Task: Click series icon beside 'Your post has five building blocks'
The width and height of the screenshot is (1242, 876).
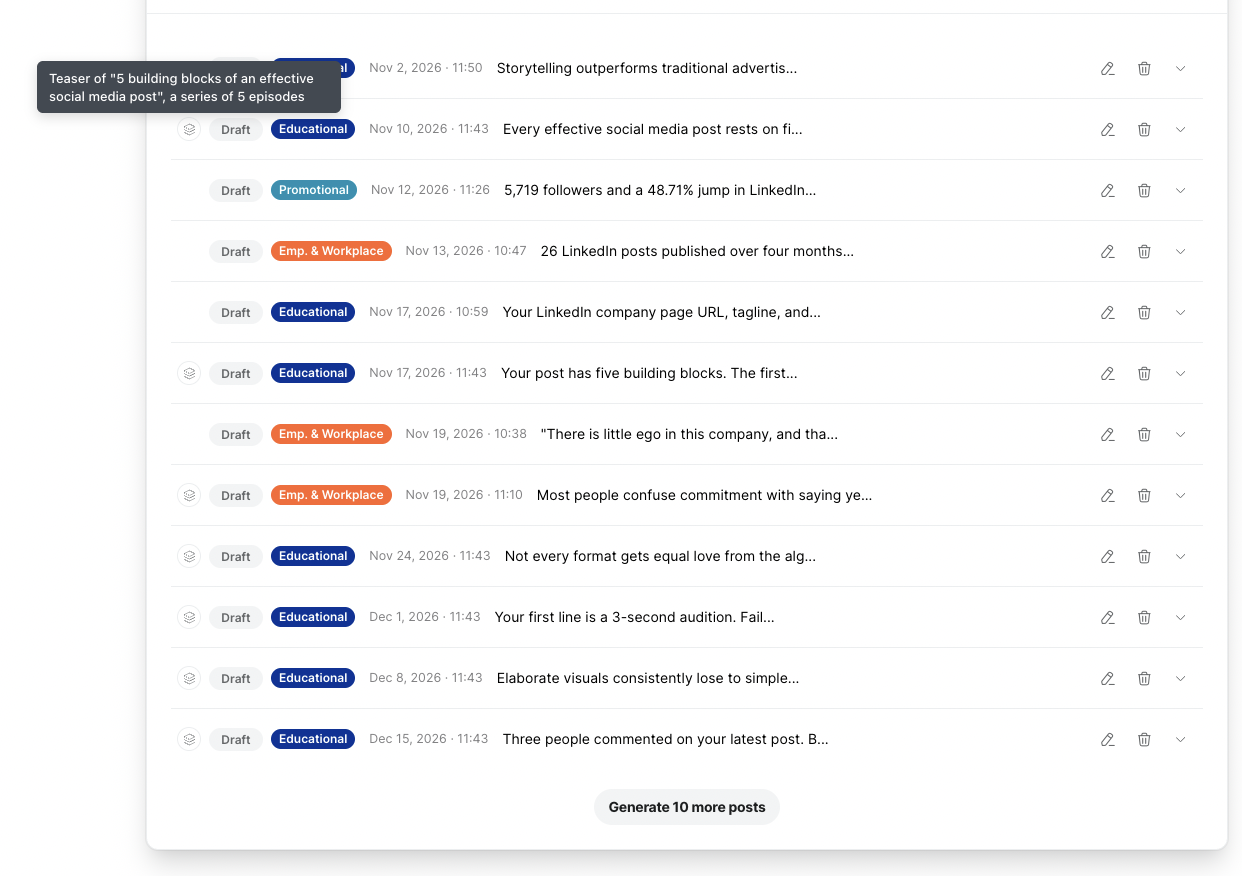Action: point(189,373)
